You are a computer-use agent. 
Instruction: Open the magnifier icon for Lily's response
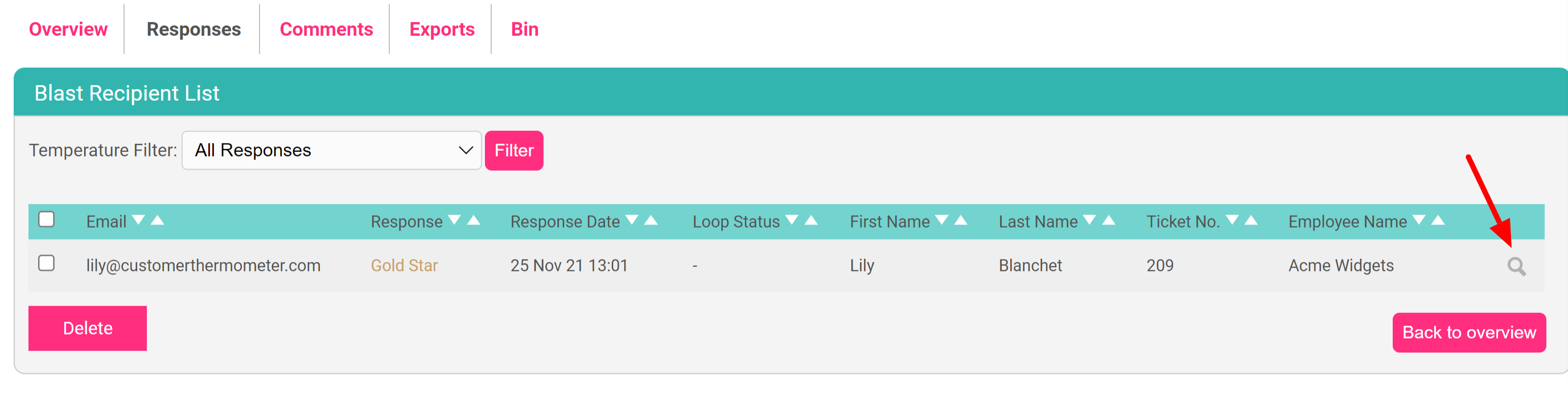point(1516,266)
